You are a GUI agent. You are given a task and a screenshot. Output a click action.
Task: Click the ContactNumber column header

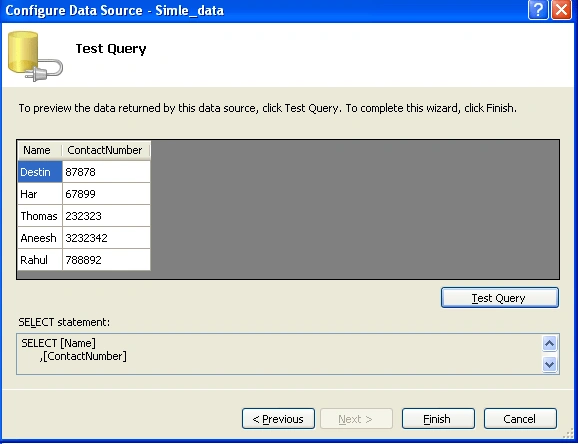coord(106,150)
